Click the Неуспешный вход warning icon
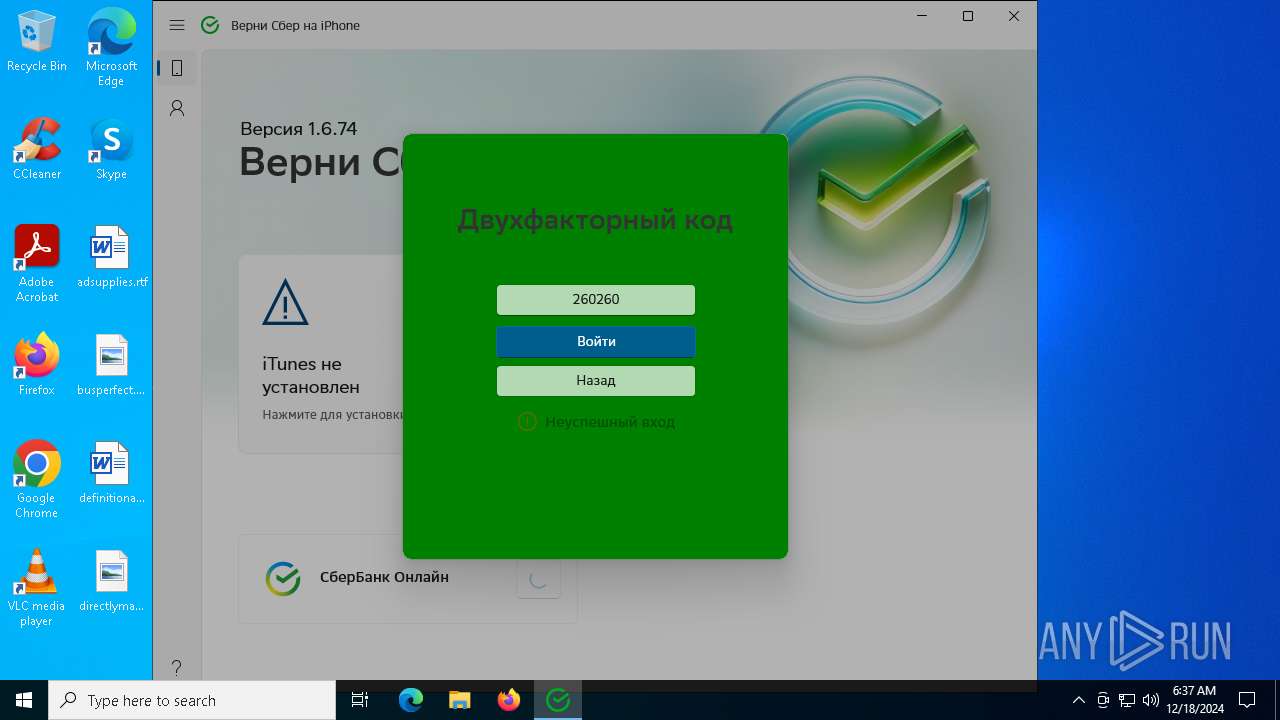The width and height of the screenshot is (1280, 720). (527, 422)
